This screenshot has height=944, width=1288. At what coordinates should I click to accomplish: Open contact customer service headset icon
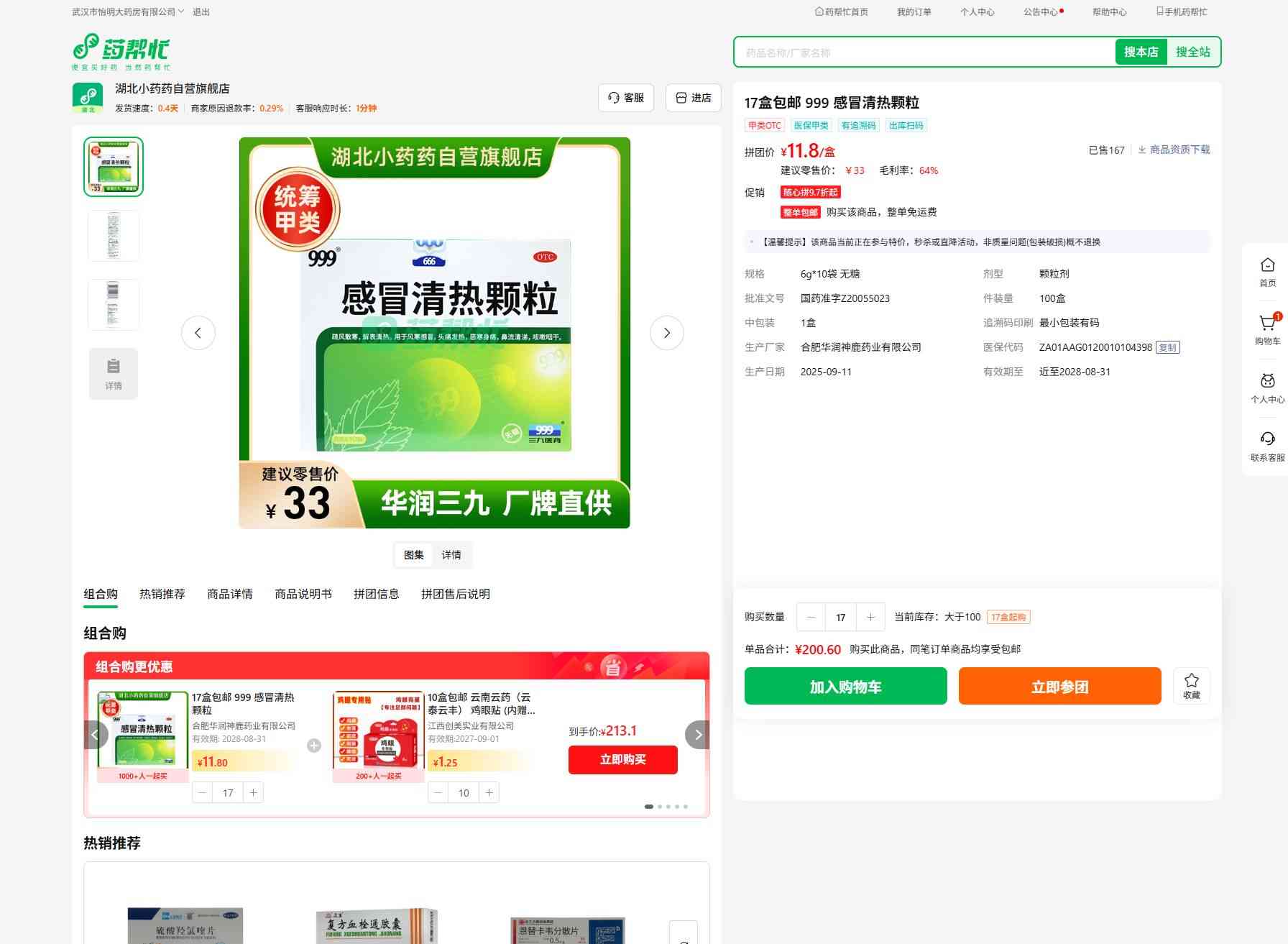click(x=1267, y=440)
